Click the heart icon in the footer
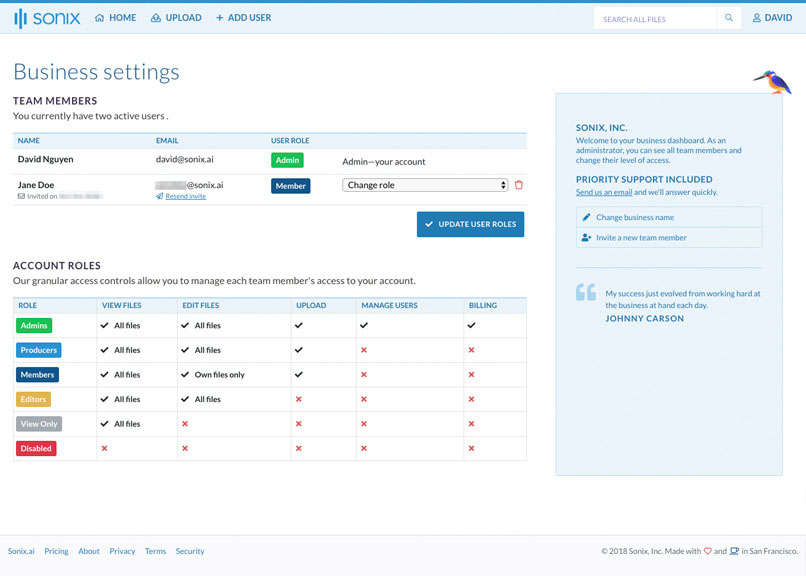806x576 pixels. pyautogui.click(x=708, y=551)
